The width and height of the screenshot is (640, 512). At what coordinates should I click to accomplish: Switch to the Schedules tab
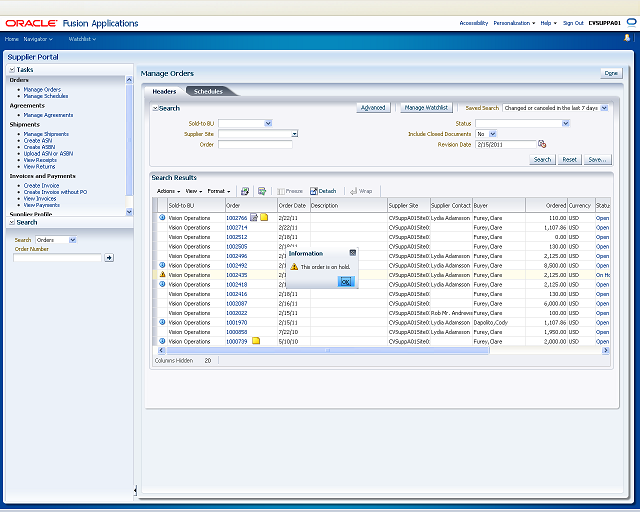(208, 91)
